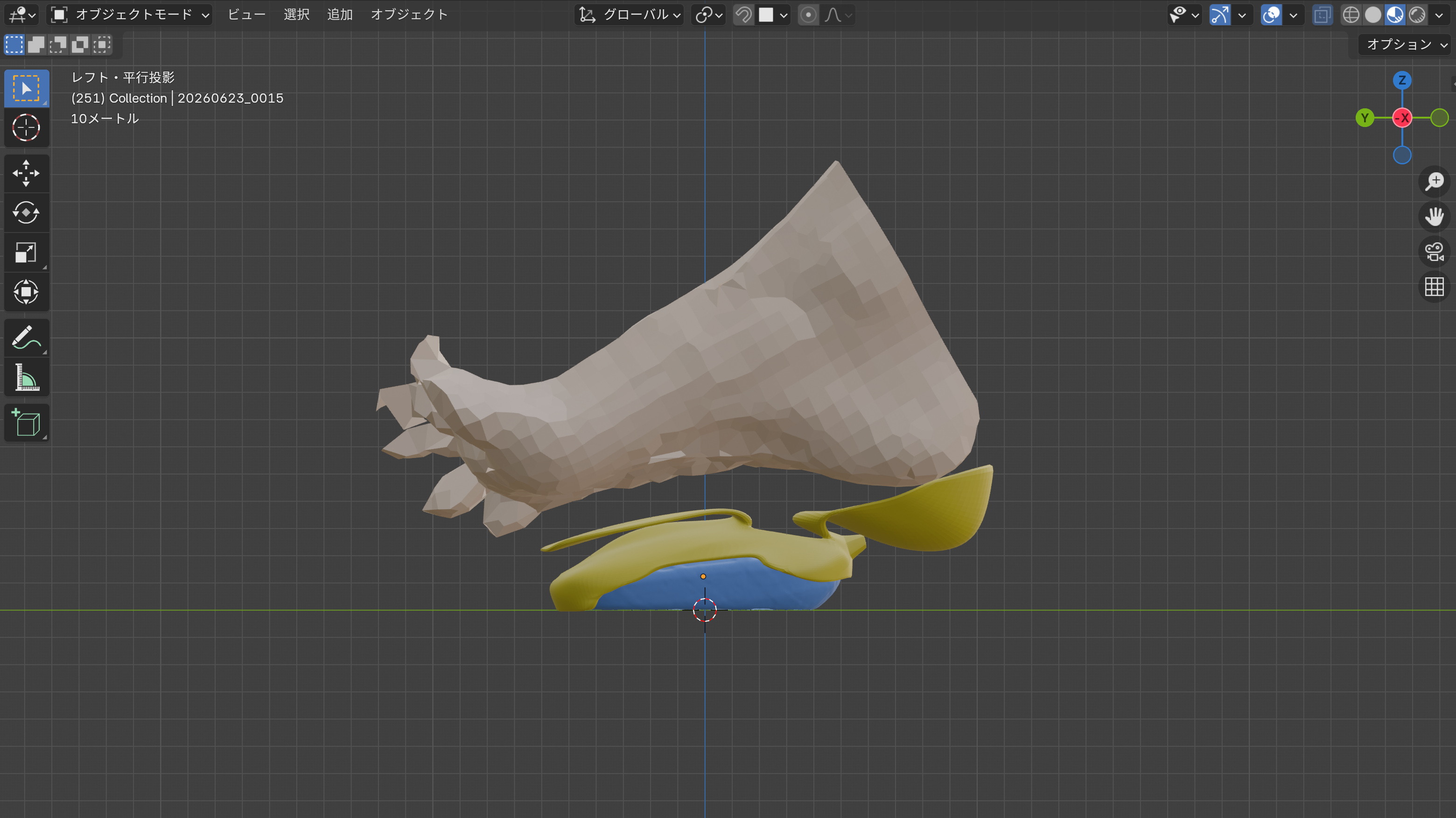This screenshot has height=818, width=1456.
Task: Activate the Move tool
Action: [26, 174]
